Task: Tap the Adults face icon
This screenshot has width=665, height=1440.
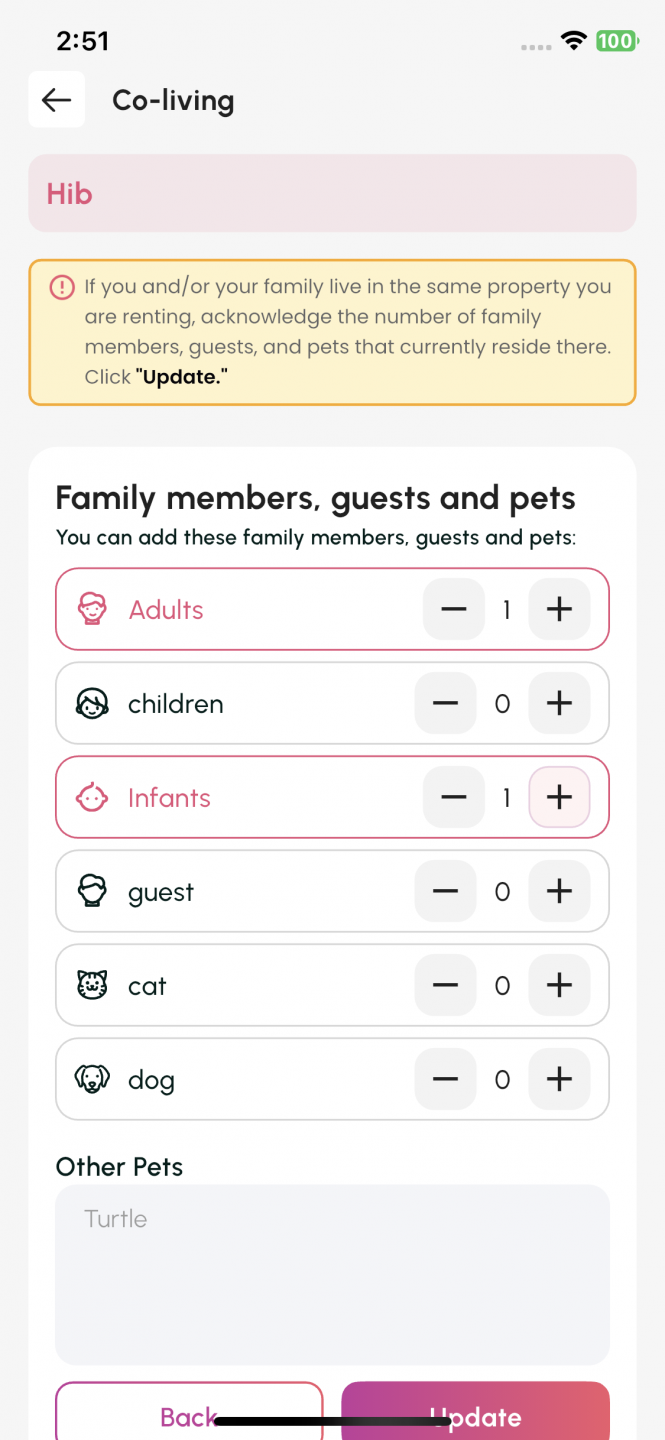Action: point(92,609)
